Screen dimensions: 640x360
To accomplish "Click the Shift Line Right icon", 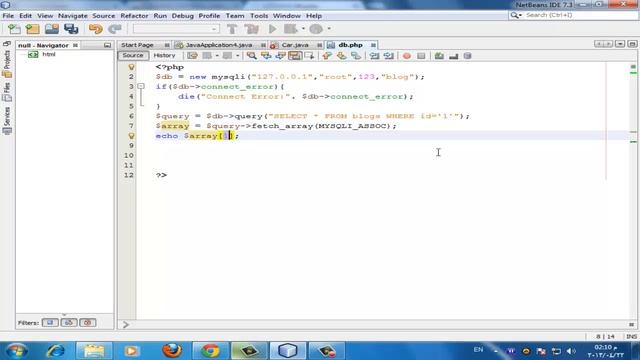I will point(389,56).
